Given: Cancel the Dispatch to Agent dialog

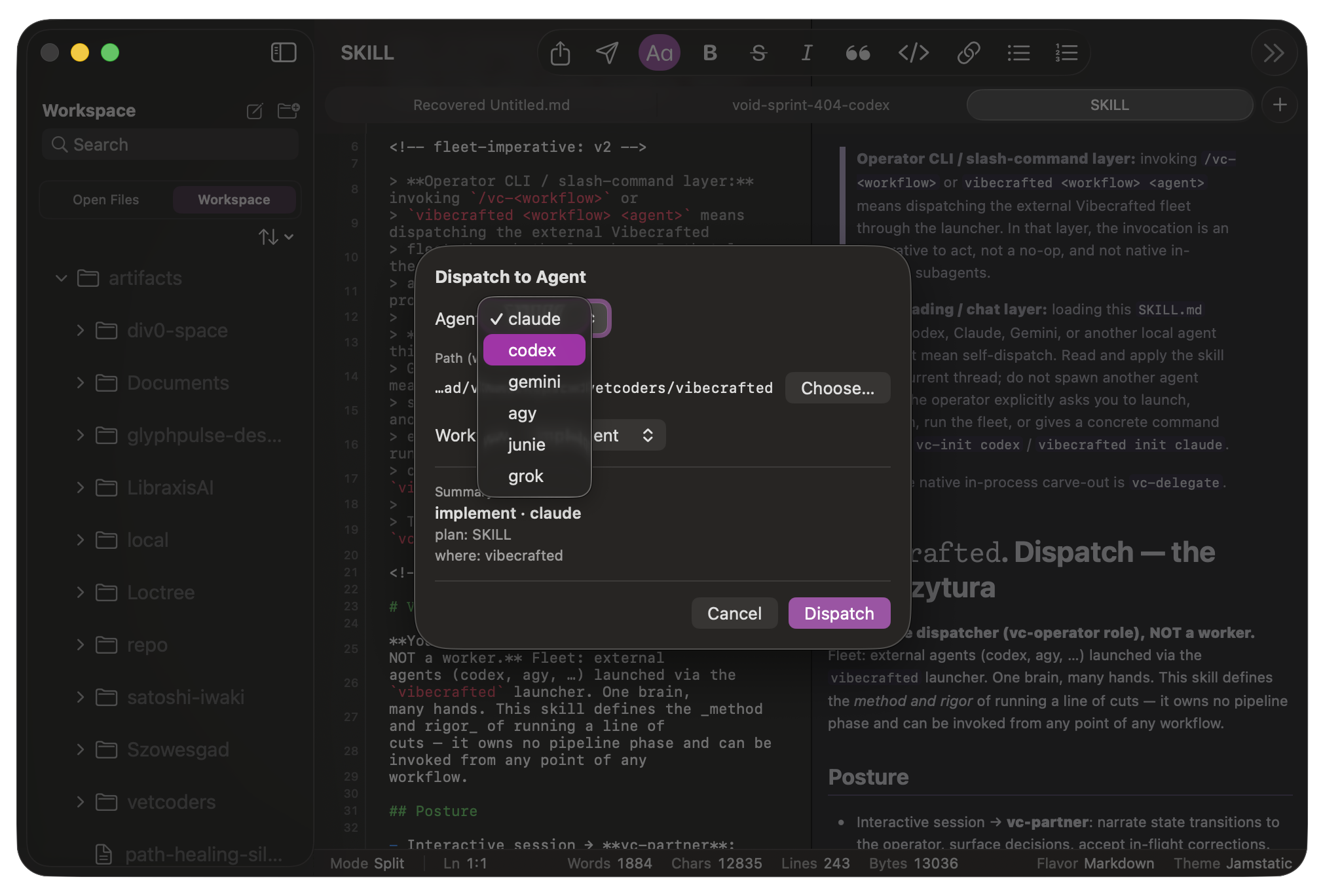Looking at the screenshot, I should pos(734,614).
